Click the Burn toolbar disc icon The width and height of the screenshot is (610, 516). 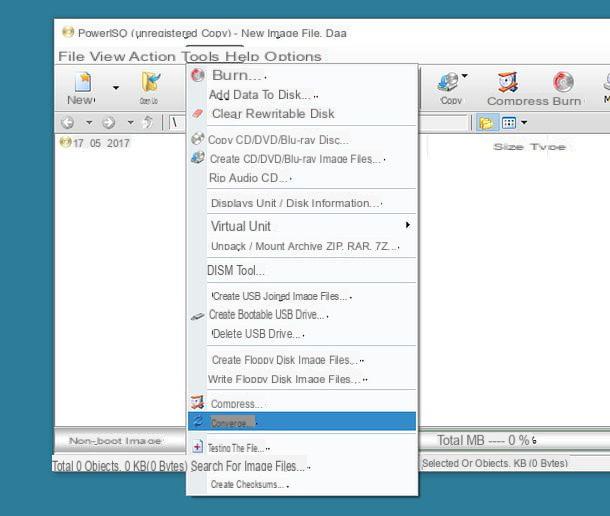tap(563, 82)
